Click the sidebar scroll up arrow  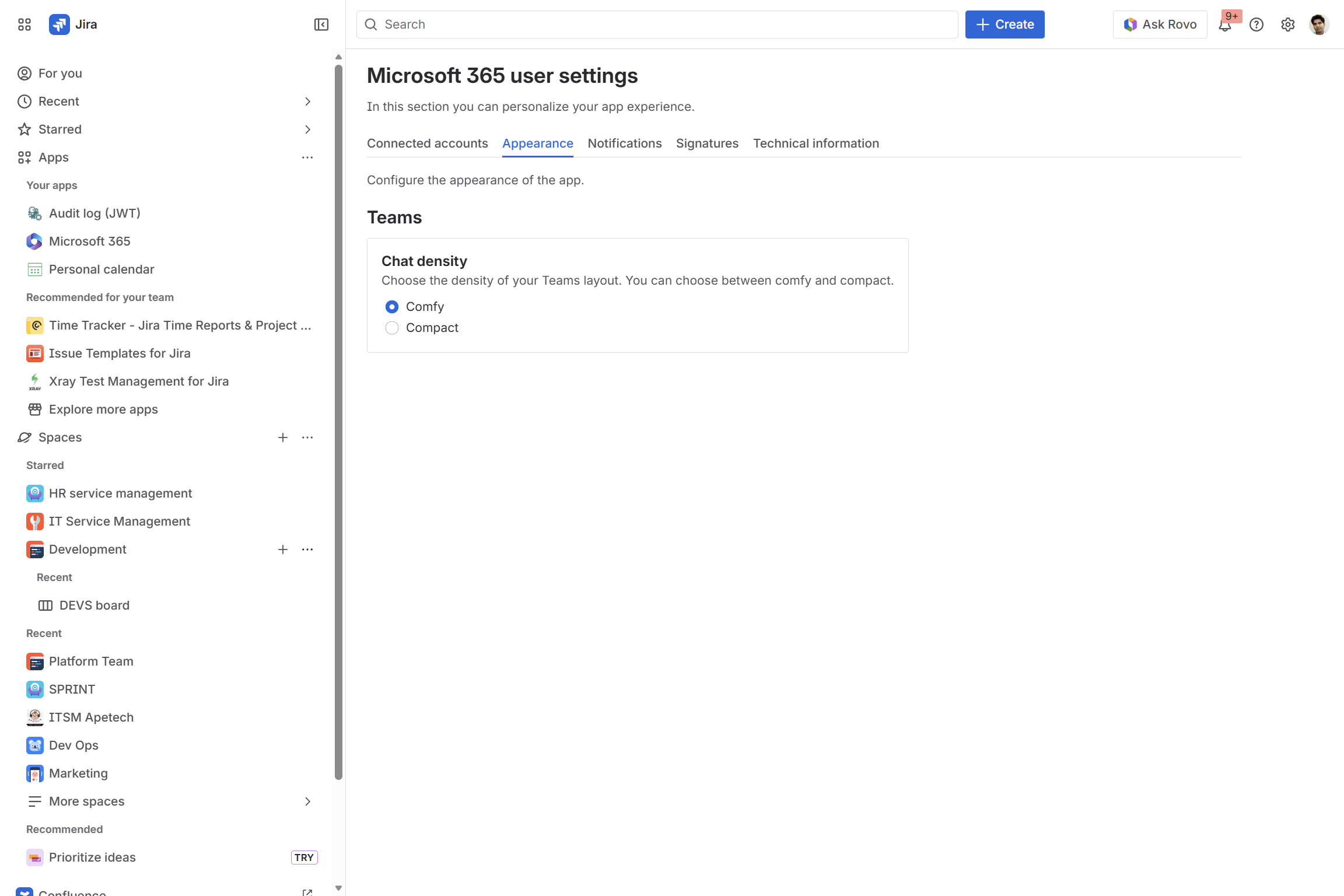tap(338, 57)
